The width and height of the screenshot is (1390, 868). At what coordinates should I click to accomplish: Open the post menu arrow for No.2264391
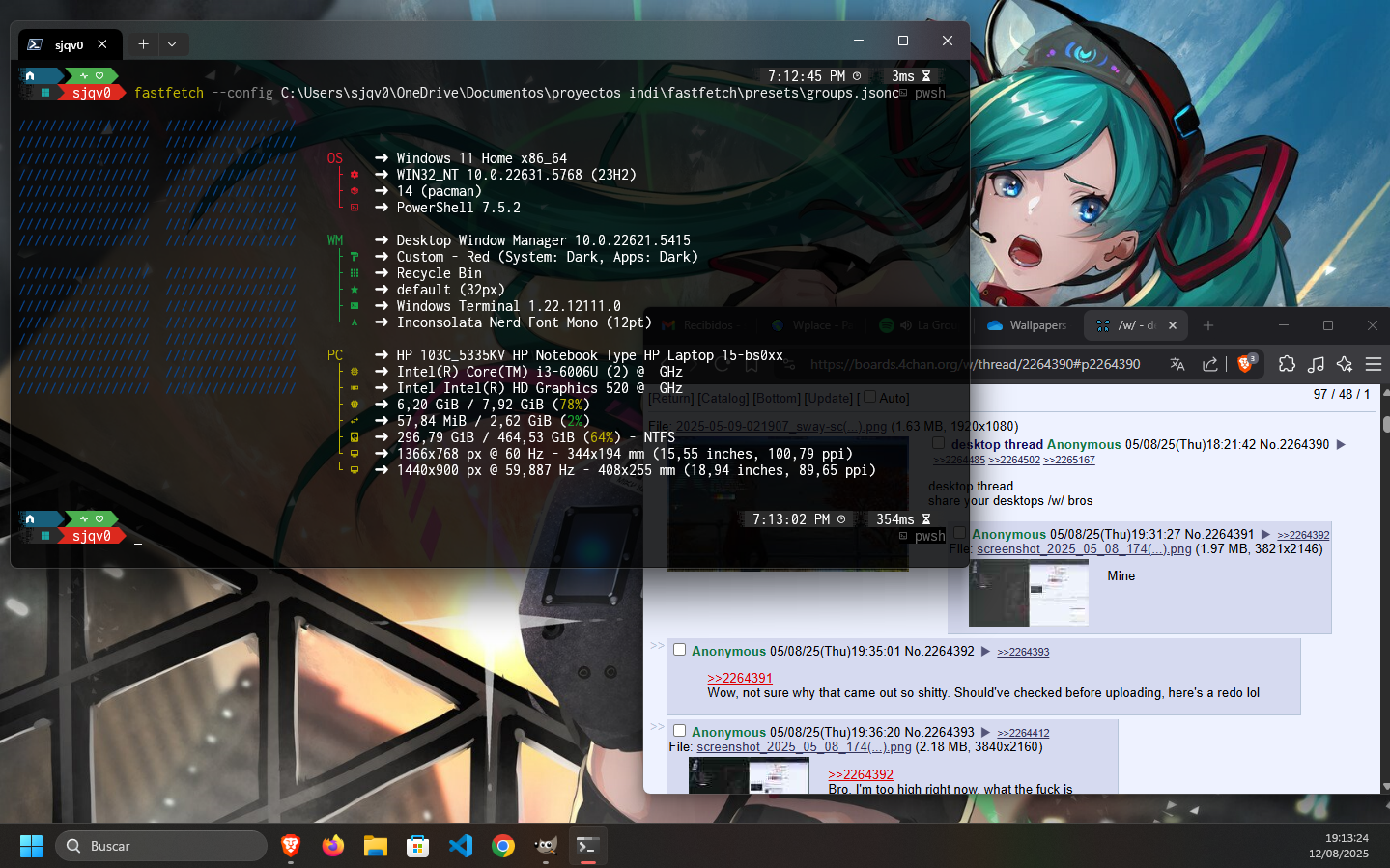click(1265, 534)
